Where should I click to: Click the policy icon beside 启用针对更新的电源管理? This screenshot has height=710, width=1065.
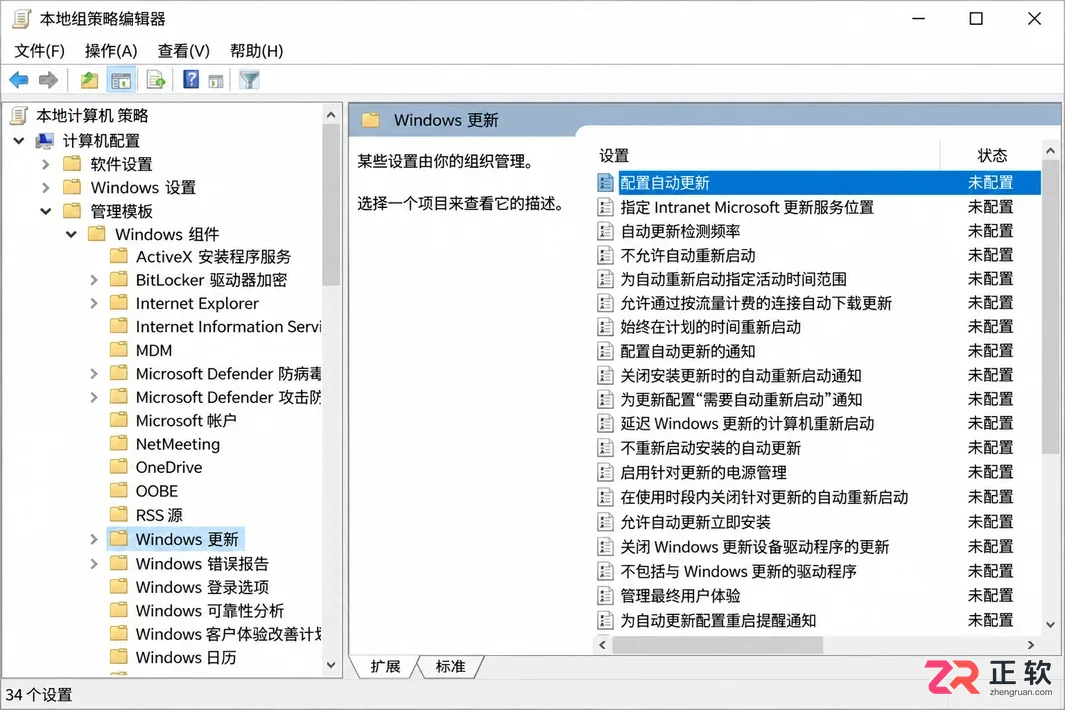click(604, 472)
